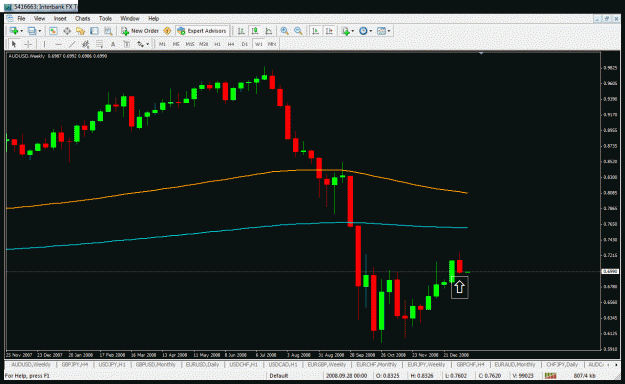Open the Navigator panel icon
The image size is (625, 384).
pyautogui.click(x=81, y=31)
